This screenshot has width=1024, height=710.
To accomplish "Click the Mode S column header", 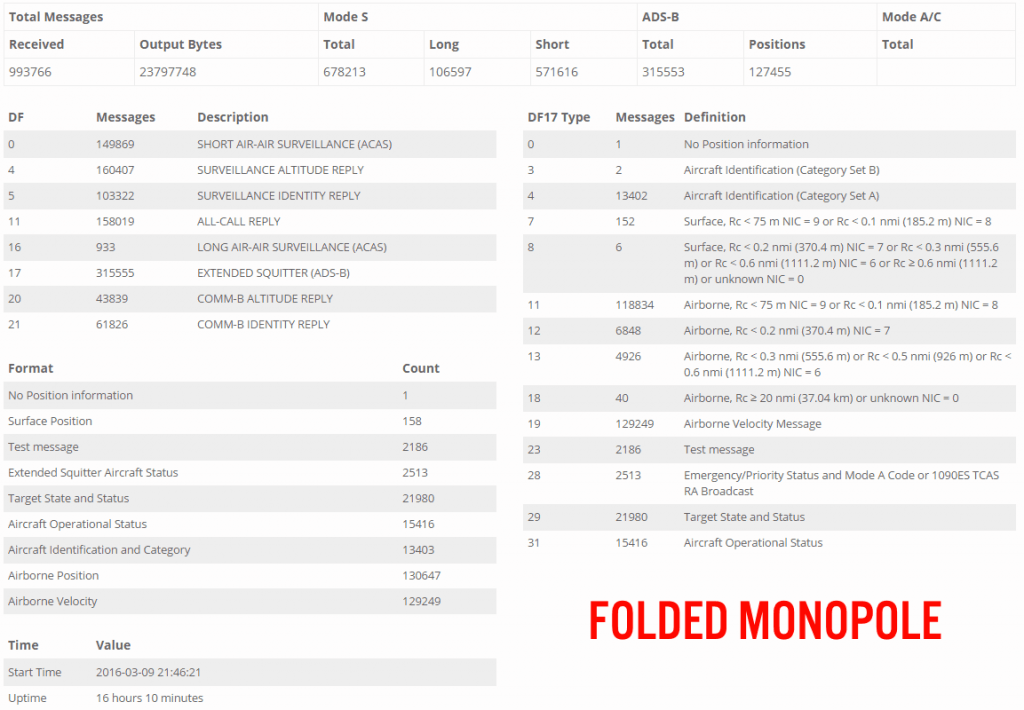I will 348,17.
